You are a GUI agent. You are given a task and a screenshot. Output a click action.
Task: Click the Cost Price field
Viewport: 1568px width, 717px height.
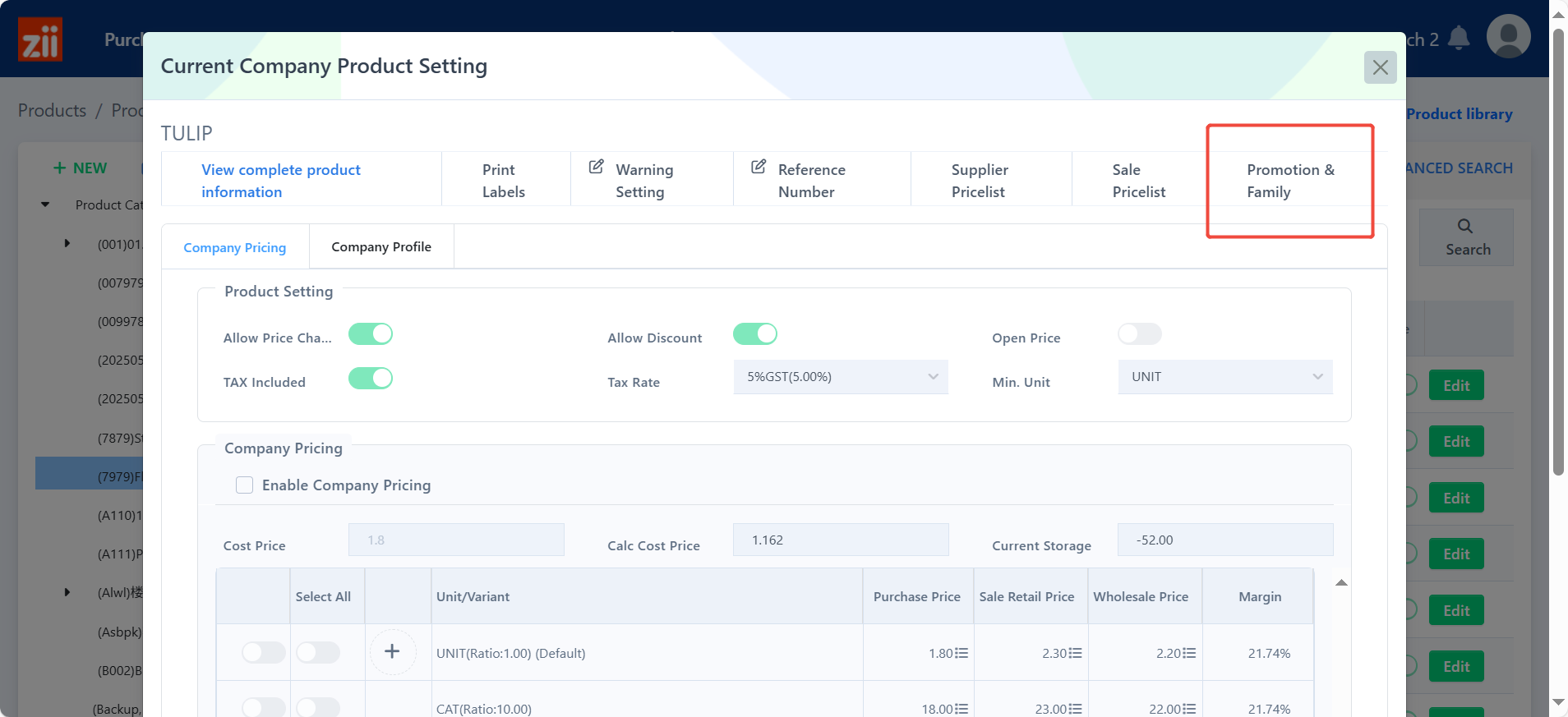[456, 540]
